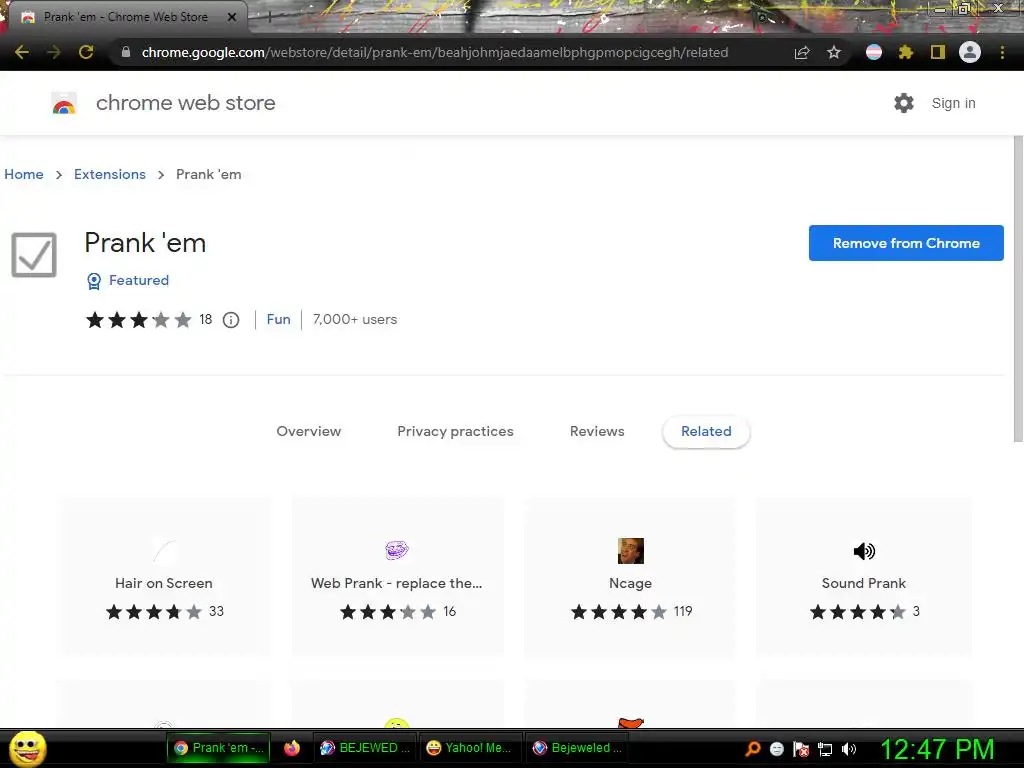Viewport: 1024px width, 768px height.
Task: Click the troll face Web Prank icon
Action: click(x=397, y=551)
